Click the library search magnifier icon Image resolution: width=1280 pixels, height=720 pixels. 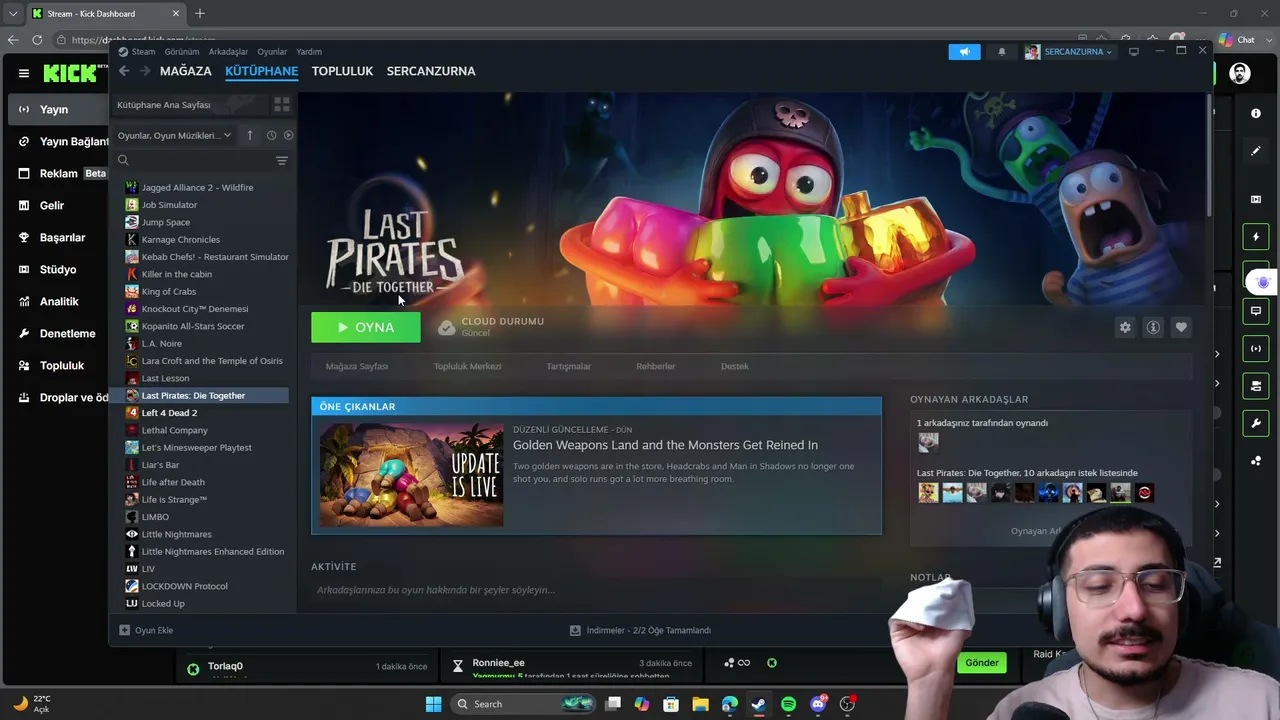[123, 160]
